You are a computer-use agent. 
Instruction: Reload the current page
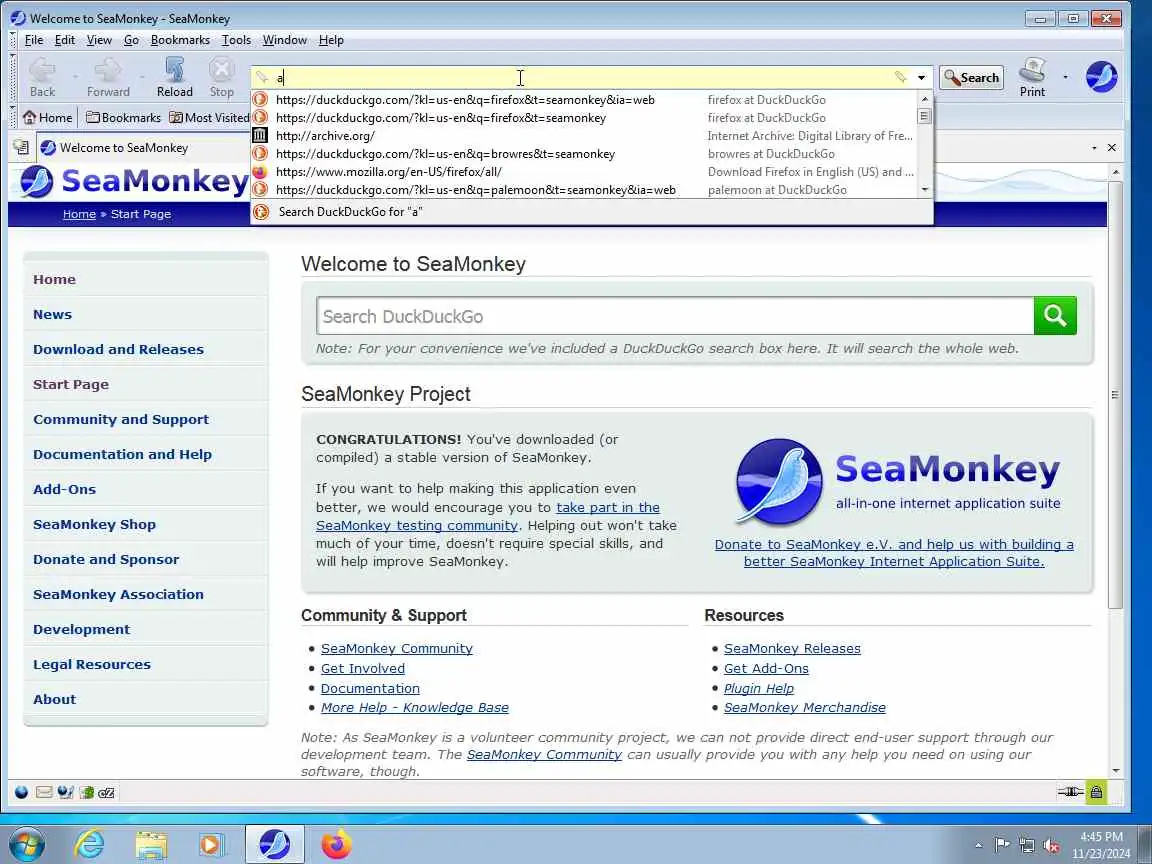pyautogui.click(x=174, y=77)
